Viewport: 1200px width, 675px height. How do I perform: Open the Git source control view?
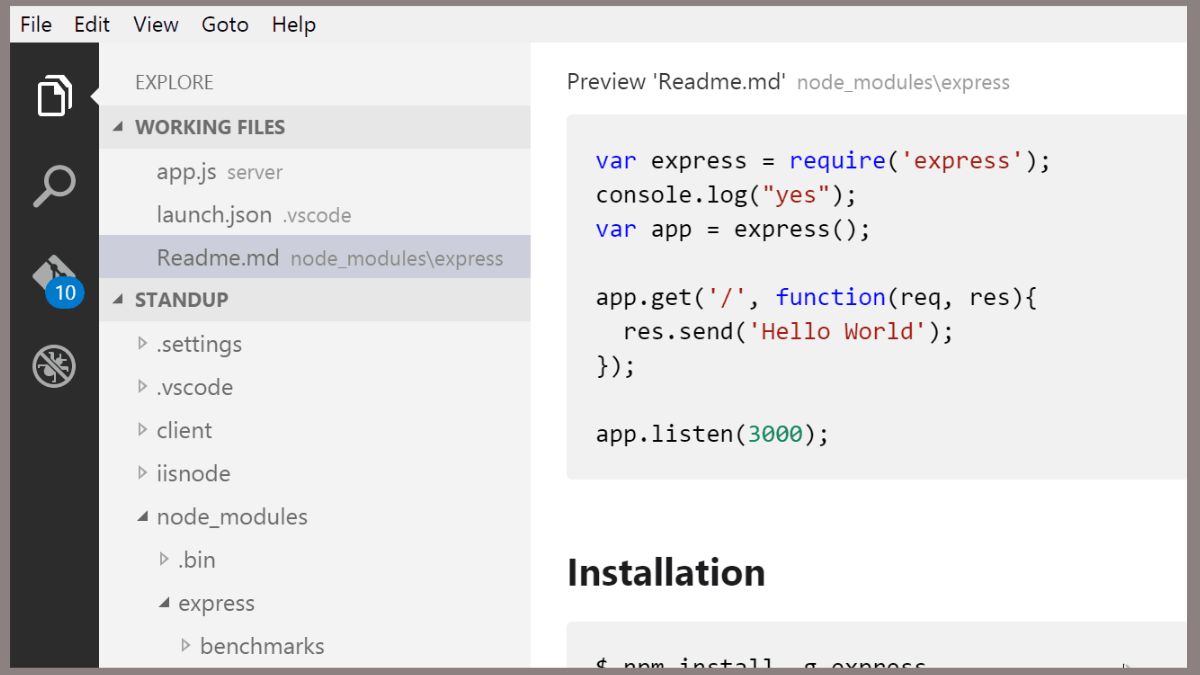(x=55, y=277)
